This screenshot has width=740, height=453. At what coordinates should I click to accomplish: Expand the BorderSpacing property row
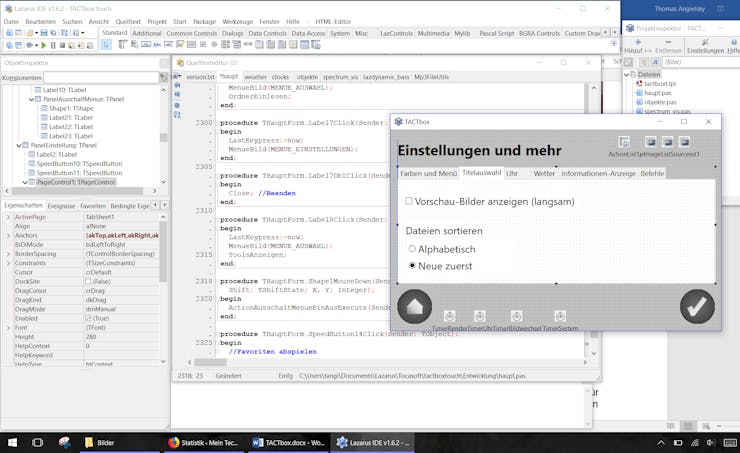8,254
